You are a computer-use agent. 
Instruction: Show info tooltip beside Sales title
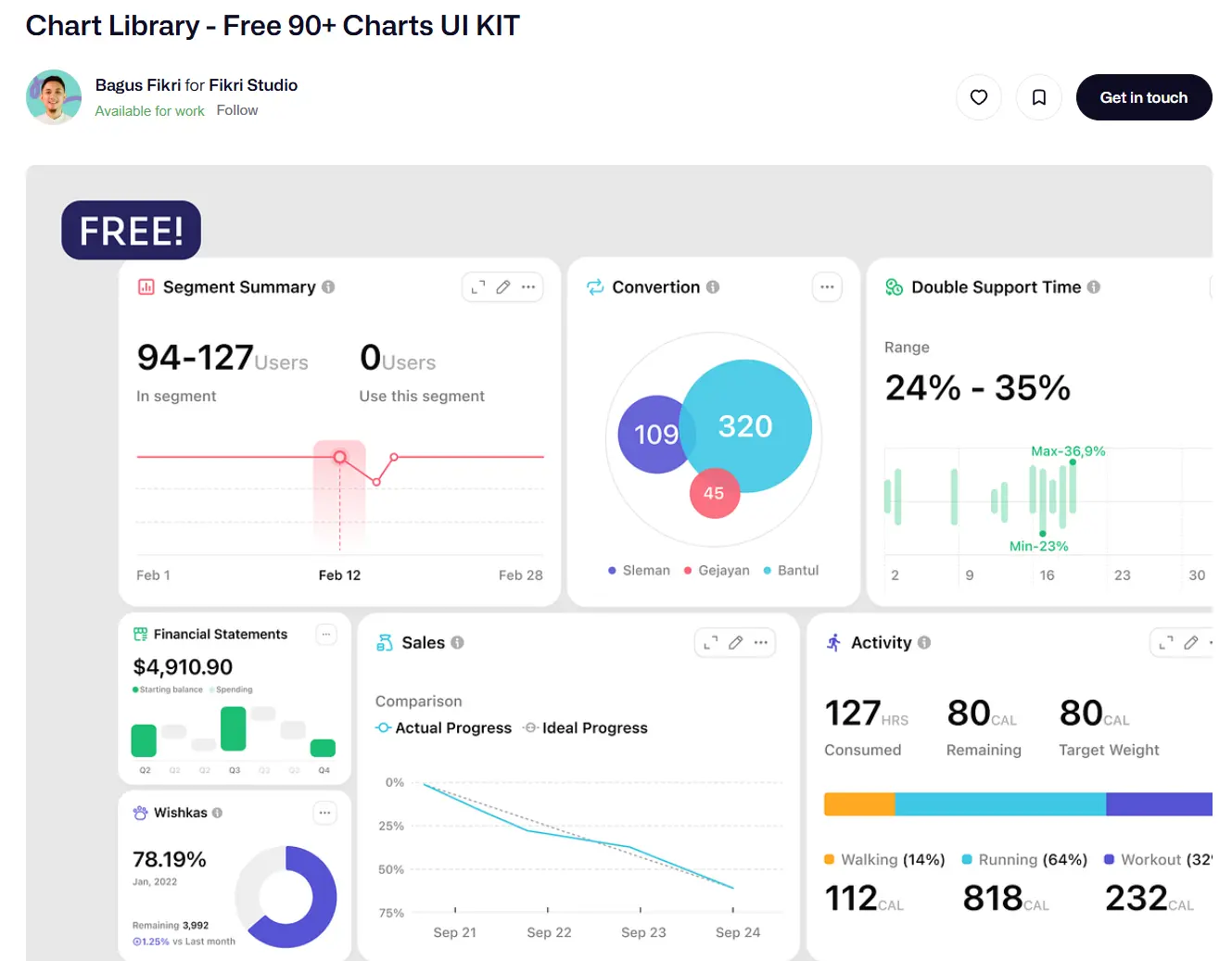click(x=458, y=642)
